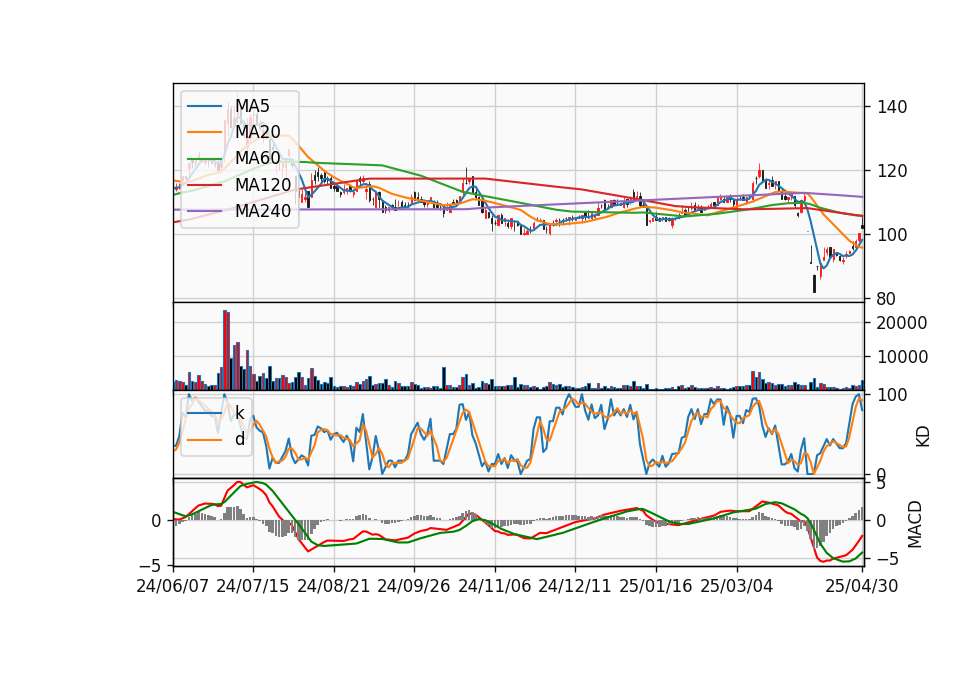The width and height of the screenshot is (960, 690).
Task: Click the MACD left axis value -5
Action: point(150,565)
